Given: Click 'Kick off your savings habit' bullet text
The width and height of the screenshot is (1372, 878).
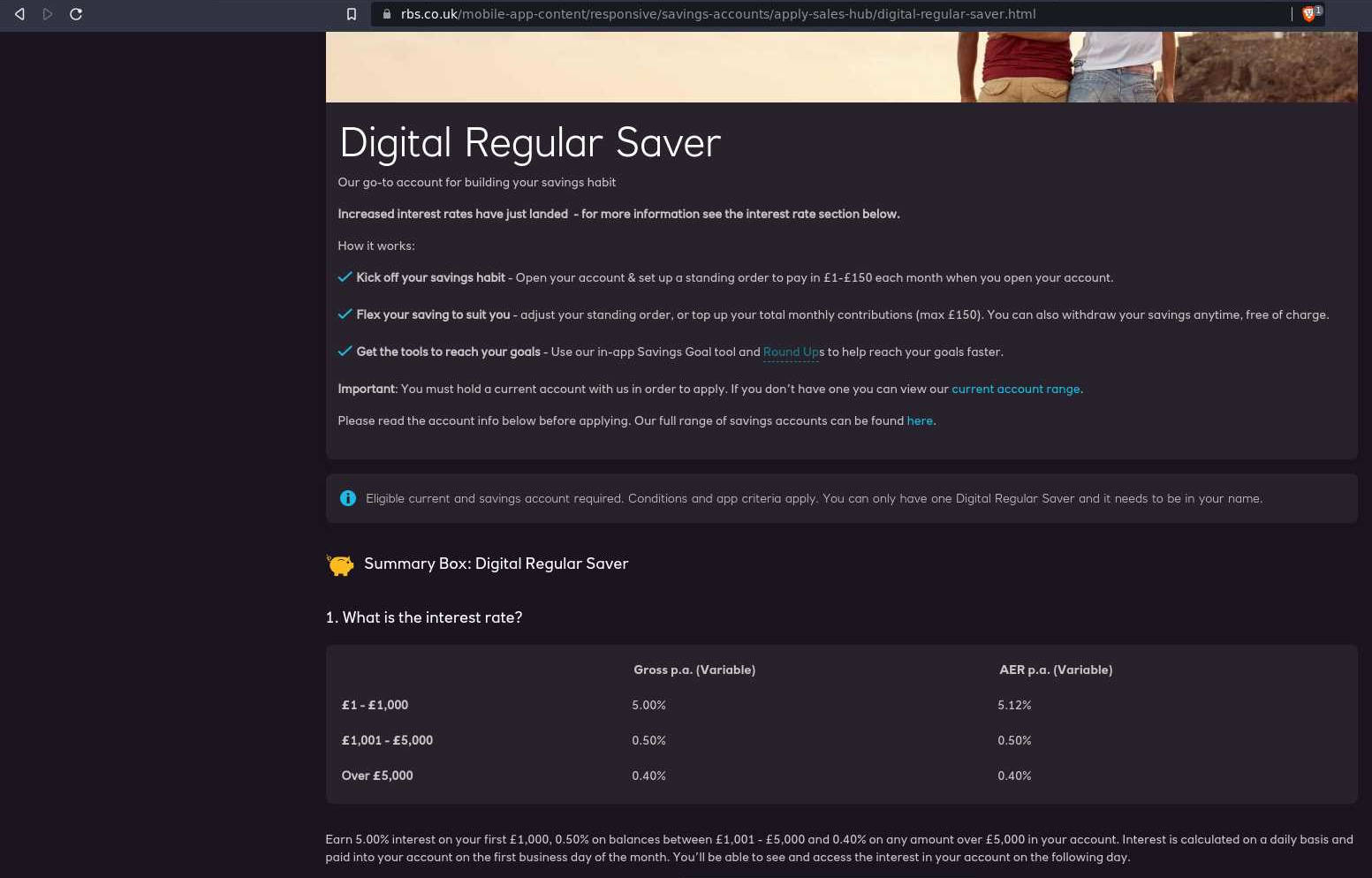Looking at the screenshot, I should [431, 277].
